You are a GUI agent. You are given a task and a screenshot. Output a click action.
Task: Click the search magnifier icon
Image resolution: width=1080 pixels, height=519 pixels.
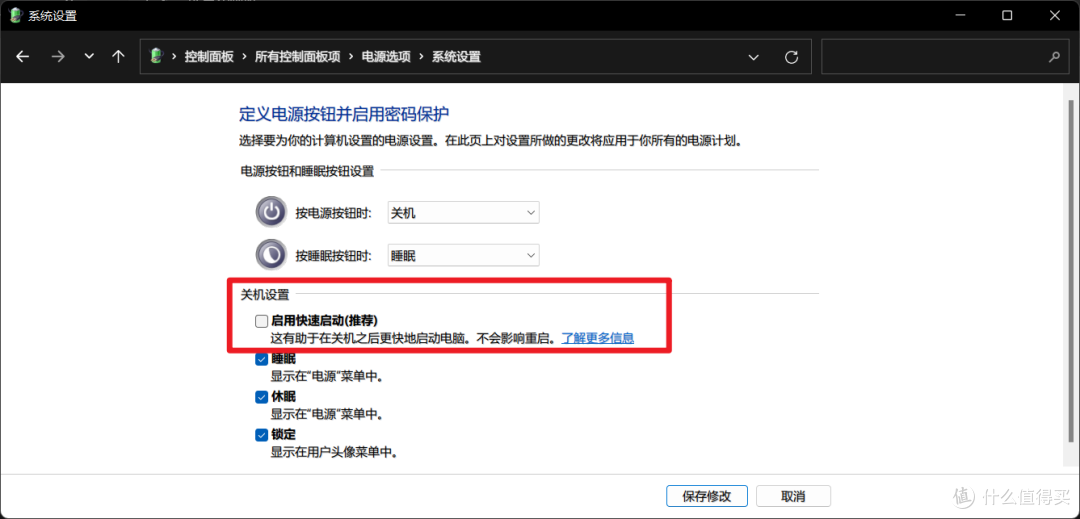click(x=1054, y=56)
